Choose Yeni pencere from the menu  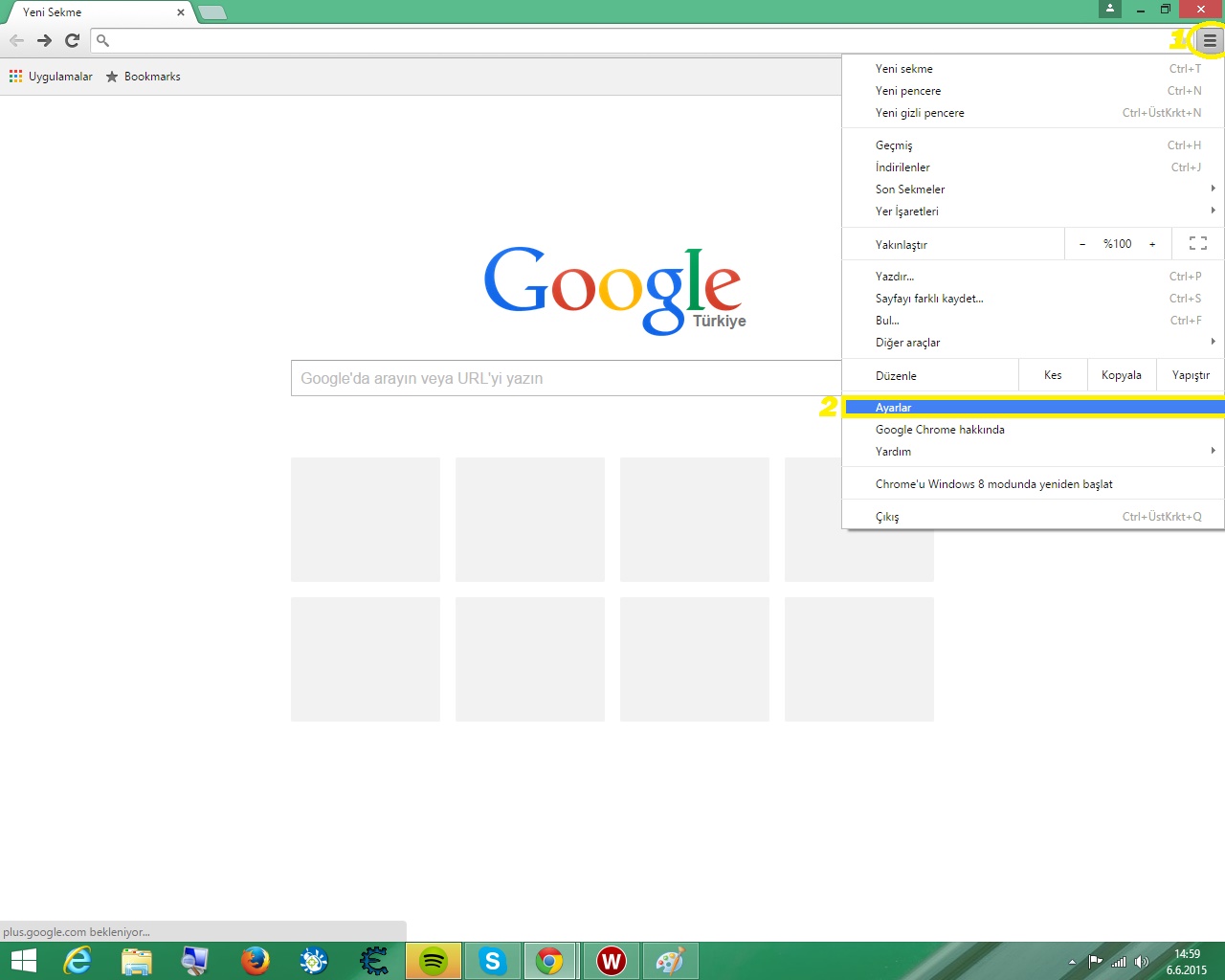[1034, 91]
